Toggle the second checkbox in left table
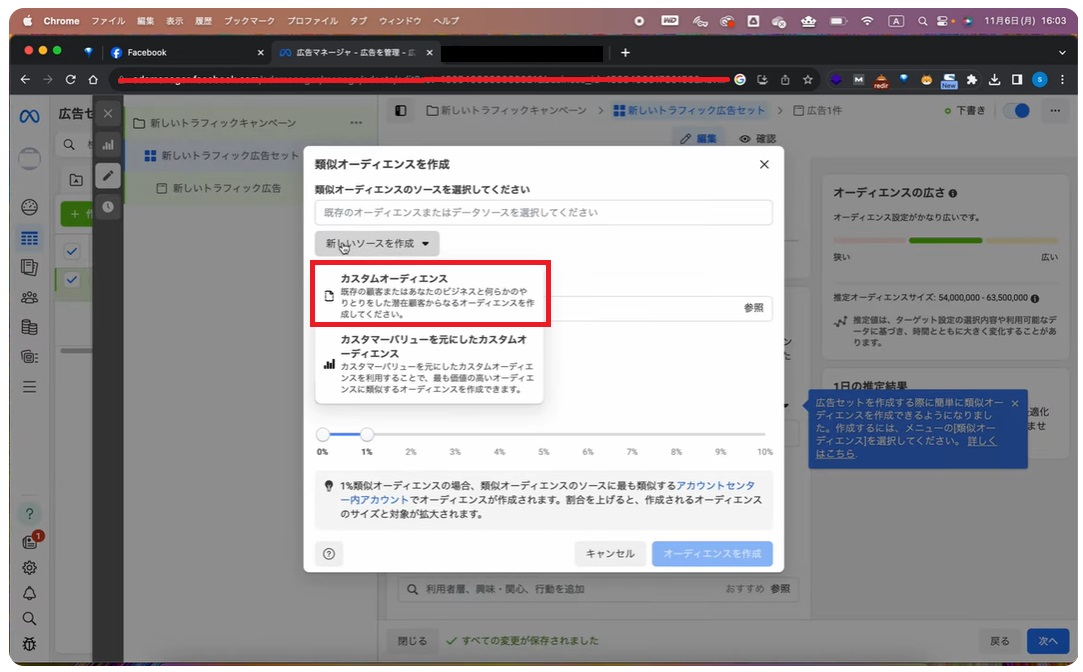 72,281
